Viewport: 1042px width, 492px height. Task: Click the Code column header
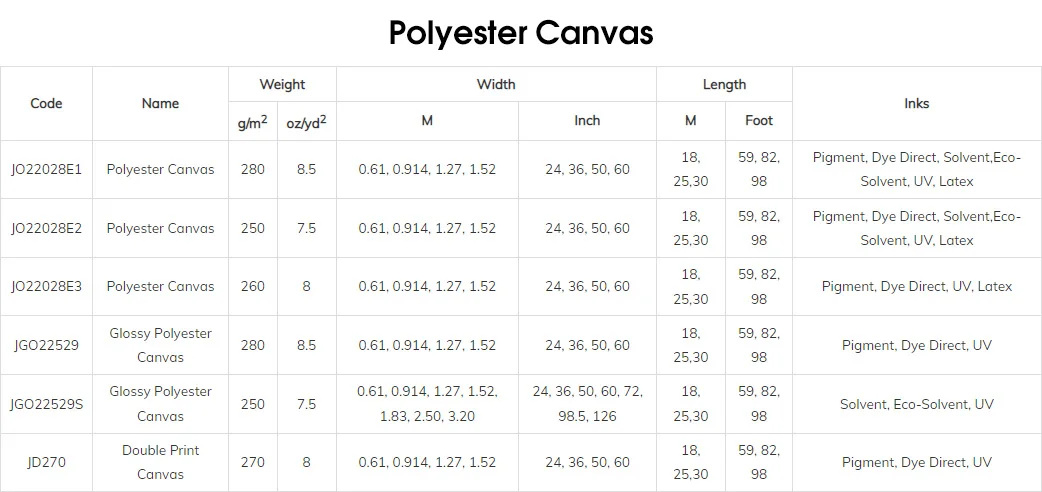tap(46, 103)
